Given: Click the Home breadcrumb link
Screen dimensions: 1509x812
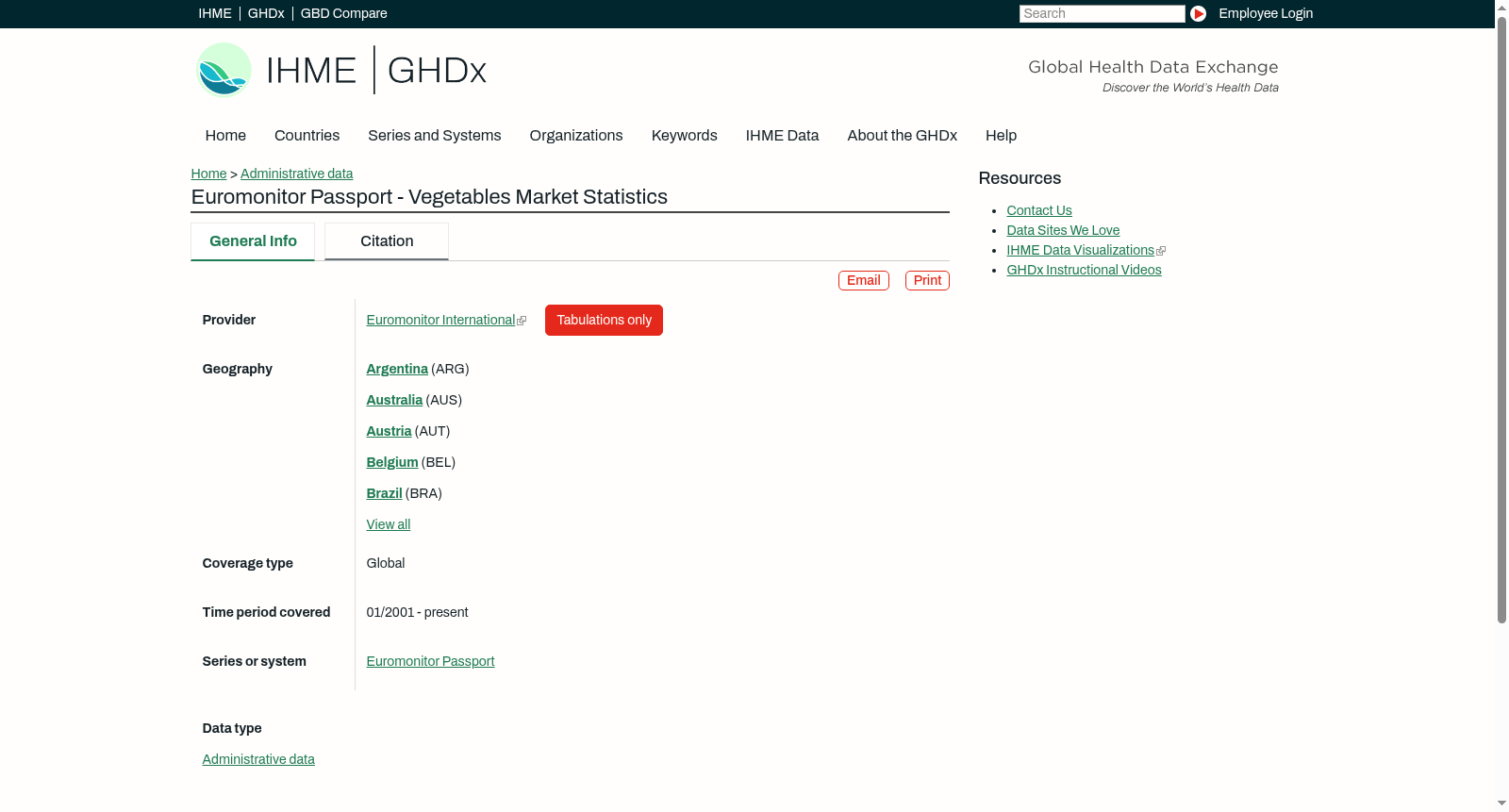Looking at the screenshot, I should point(208,174).
